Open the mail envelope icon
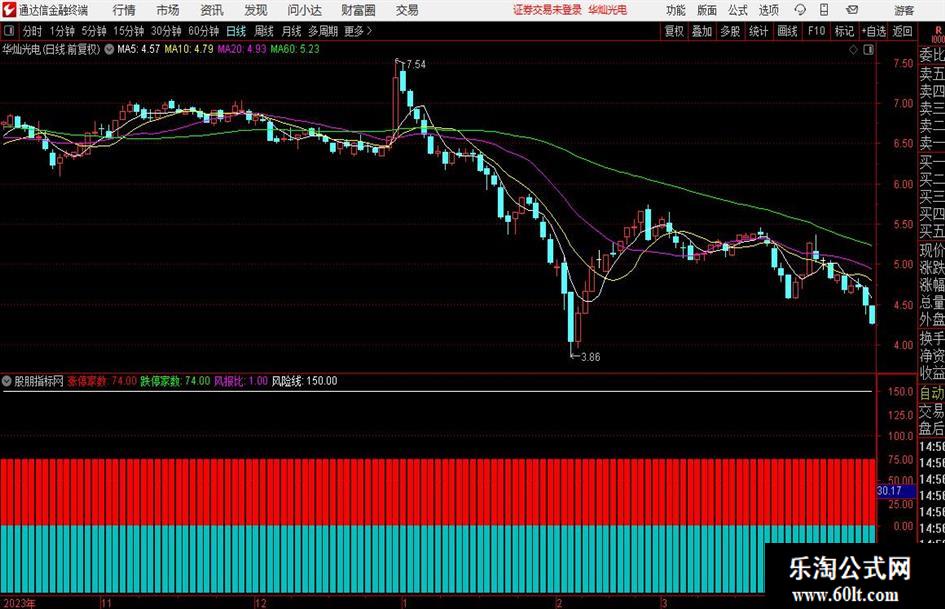The image size is (945, 609). pos(852,10)
